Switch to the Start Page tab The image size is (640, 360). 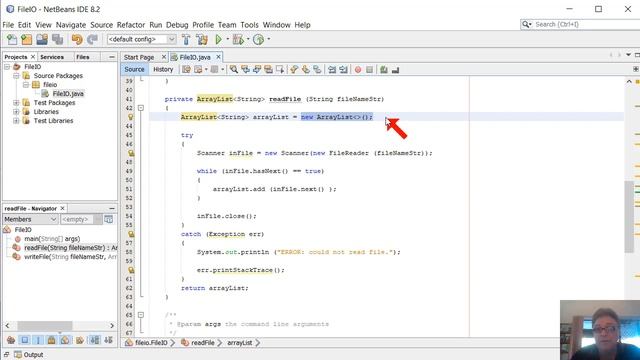click(139, 57)
